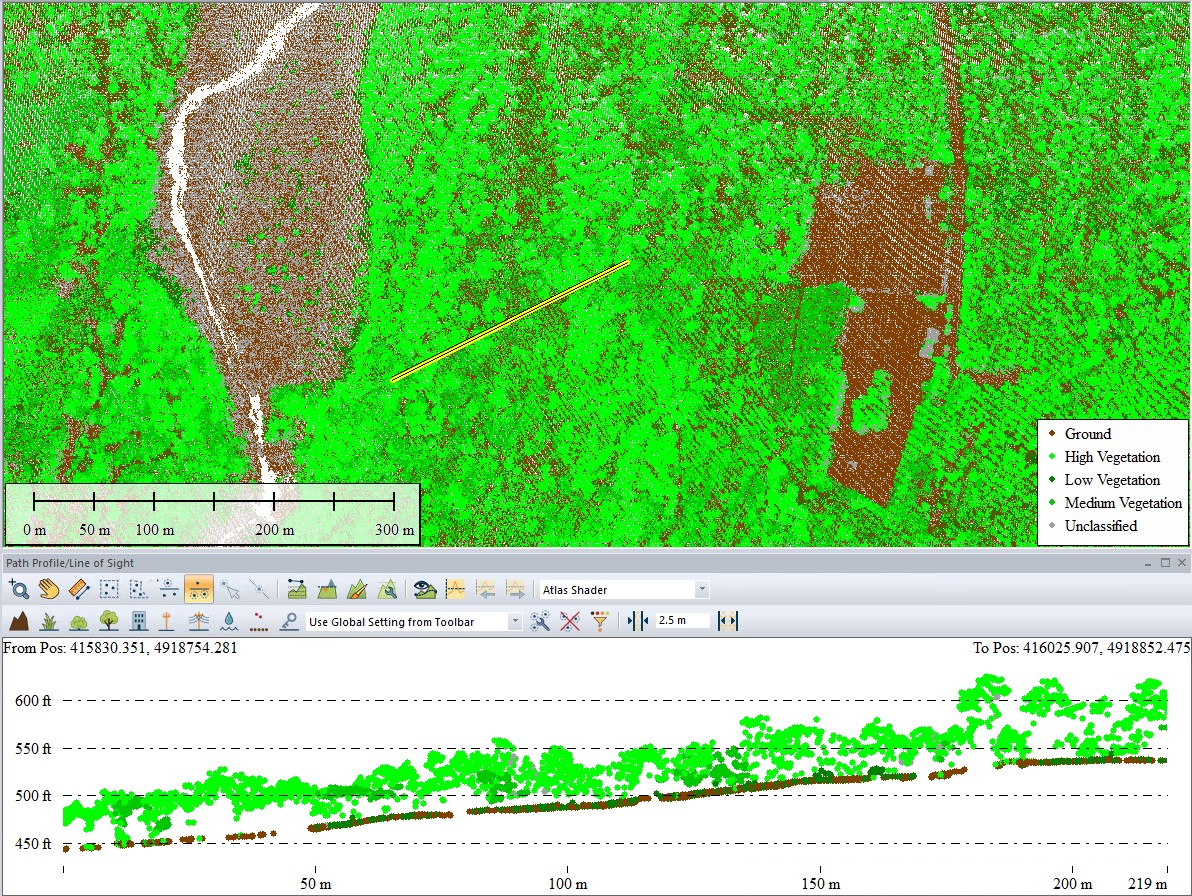Click Low Vegetation legend entry
Screen dimensions: 1192x896
pyautogui.click(x=1112, y=480)
